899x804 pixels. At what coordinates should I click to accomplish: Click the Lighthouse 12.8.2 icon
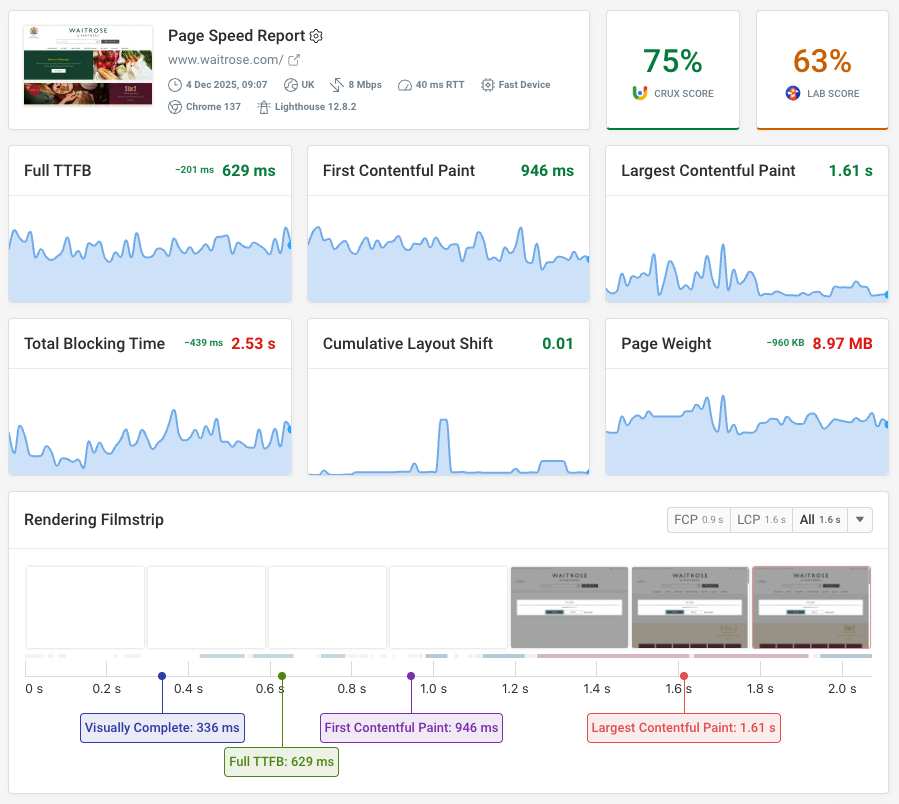coord(264,107)
